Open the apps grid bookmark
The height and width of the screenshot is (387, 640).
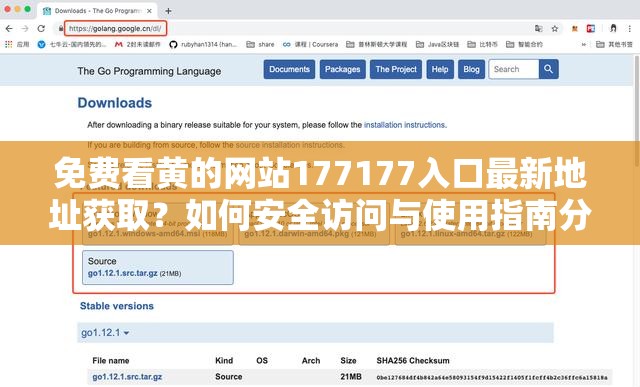point(16,44)
